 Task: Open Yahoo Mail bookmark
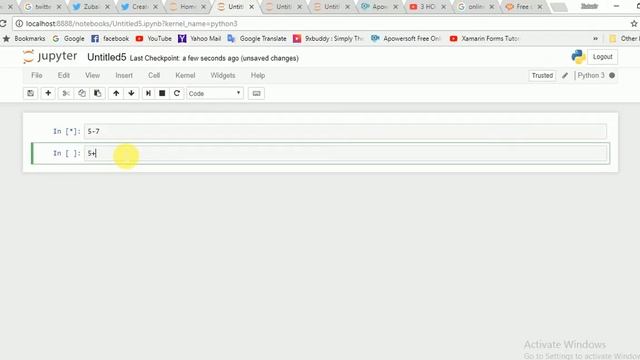tap(200, 38)
